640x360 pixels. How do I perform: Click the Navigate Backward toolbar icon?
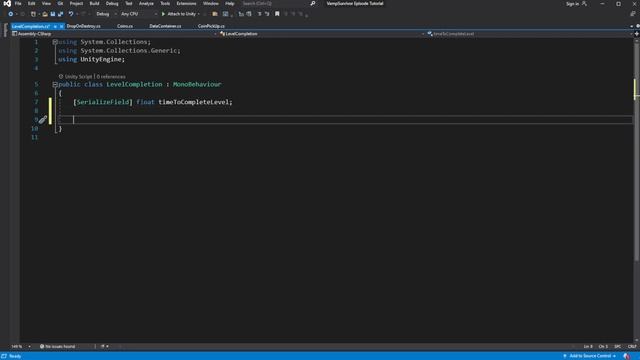pos(11,14)
